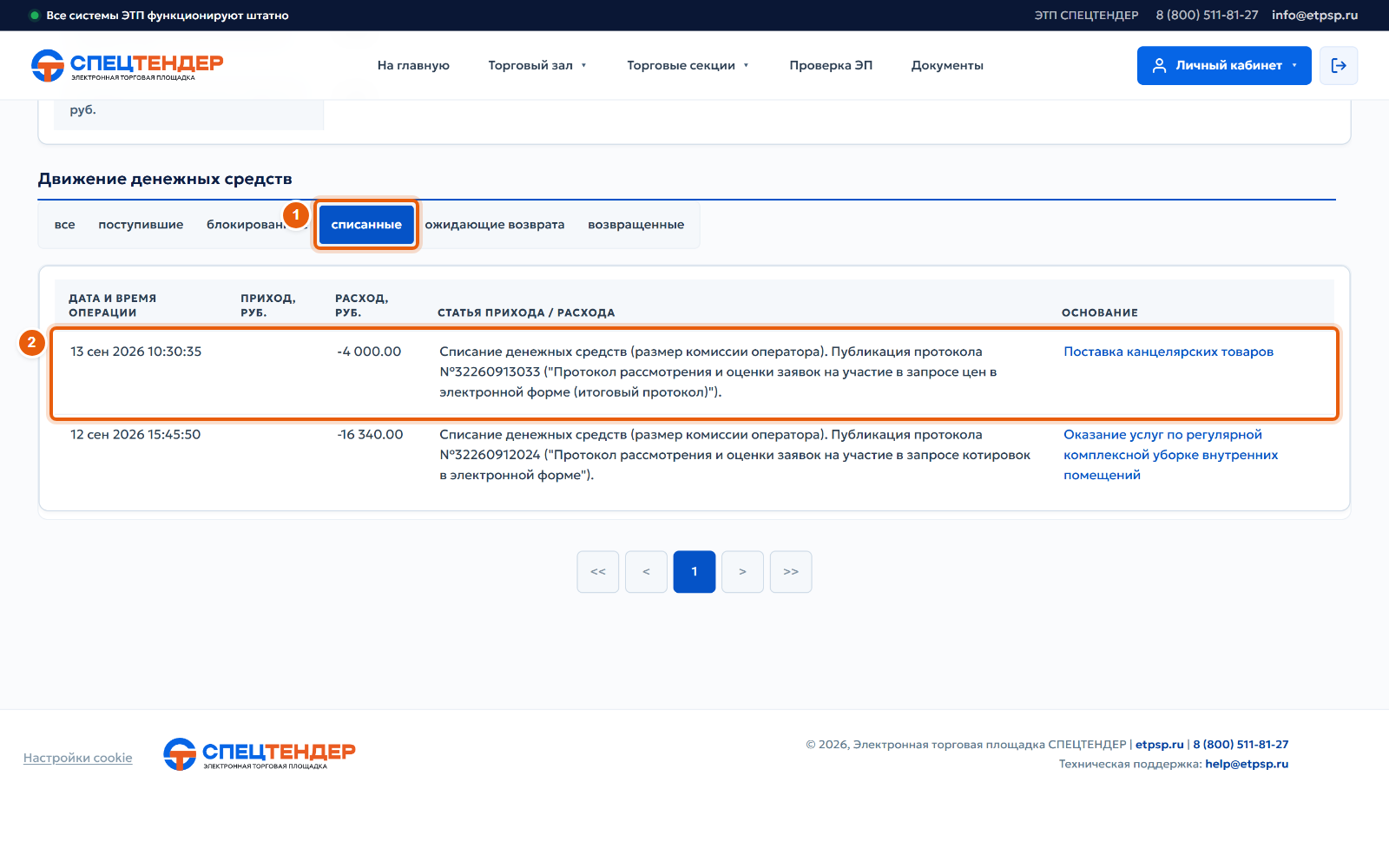Click the logout icon in the header
This screenshot has width=1389, height=868.
click(x=1339, y=65)
